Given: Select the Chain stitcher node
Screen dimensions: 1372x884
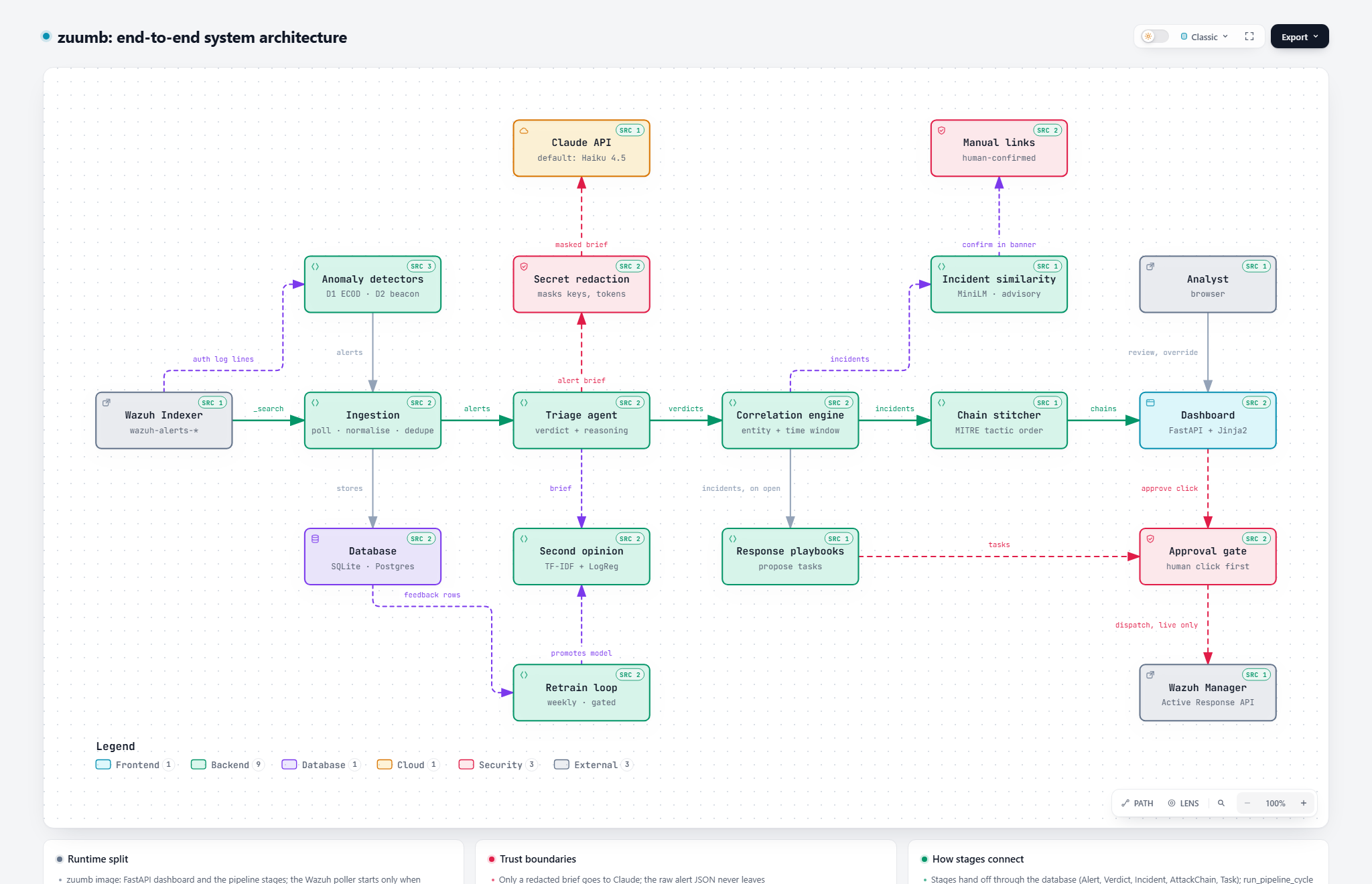Looking at the screenshot, I should pyautogui.click(x=999, y=421).
